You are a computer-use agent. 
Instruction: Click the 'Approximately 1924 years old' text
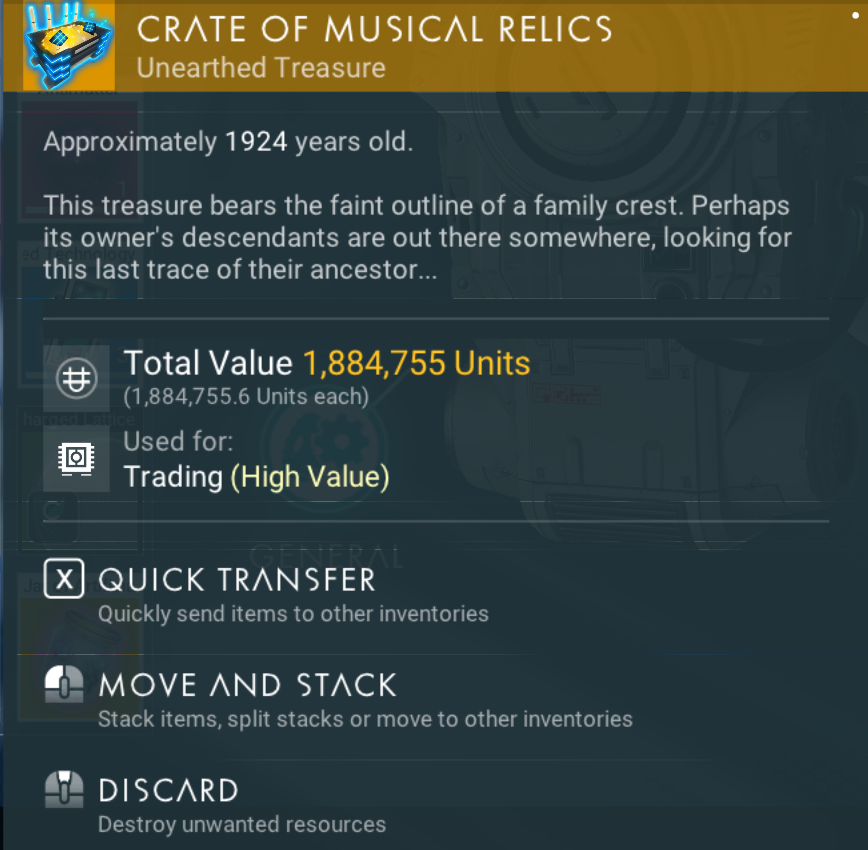click(x=227, y=142)
